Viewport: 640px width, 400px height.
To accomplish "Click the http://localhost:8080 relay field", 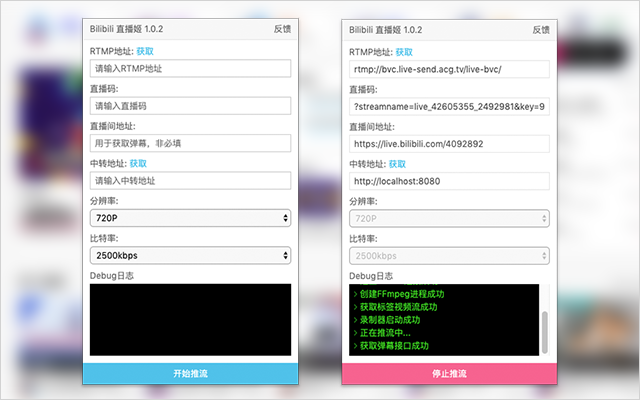I will pyautogui.click(x=449, y=181).
